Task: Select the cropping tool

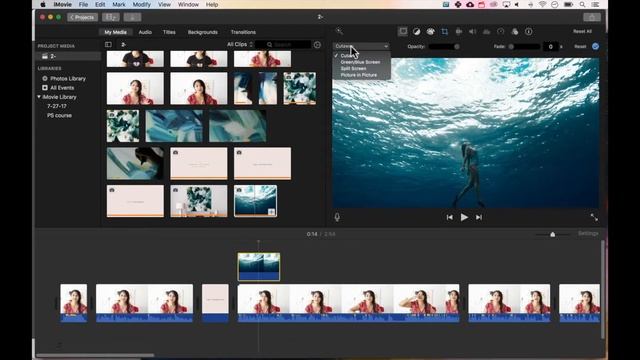Action: coord(444,31)
